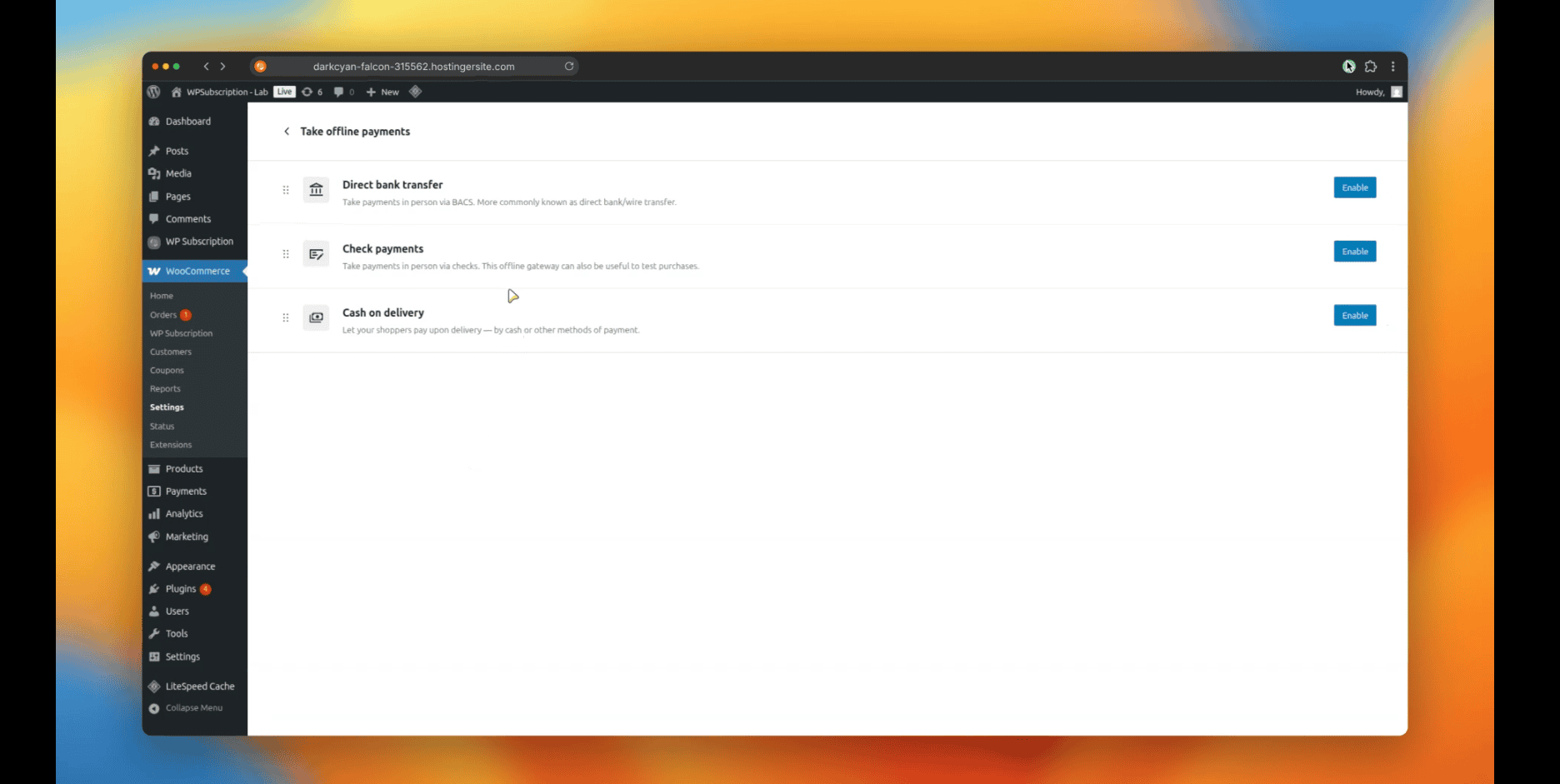Collapse the admin sidebar menu
The height and width of the screenshot is (784, 1560).
(194, 708)
